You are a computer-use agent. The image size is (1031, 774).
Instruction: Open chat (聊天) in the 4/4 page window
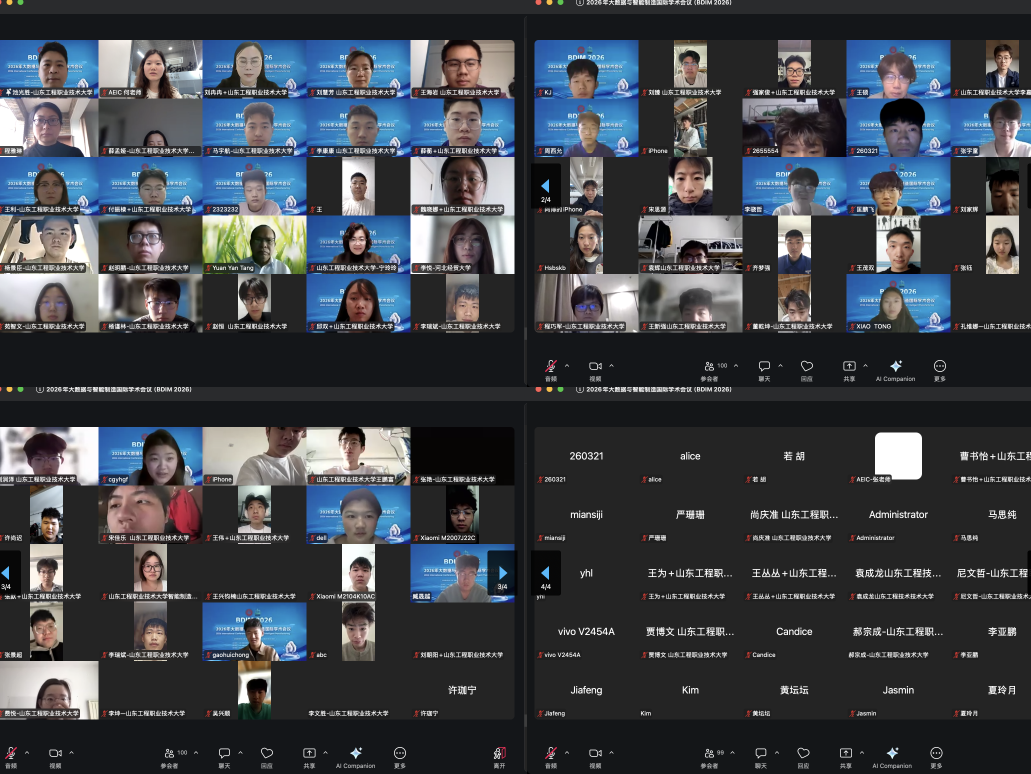(x=761, y=754)
